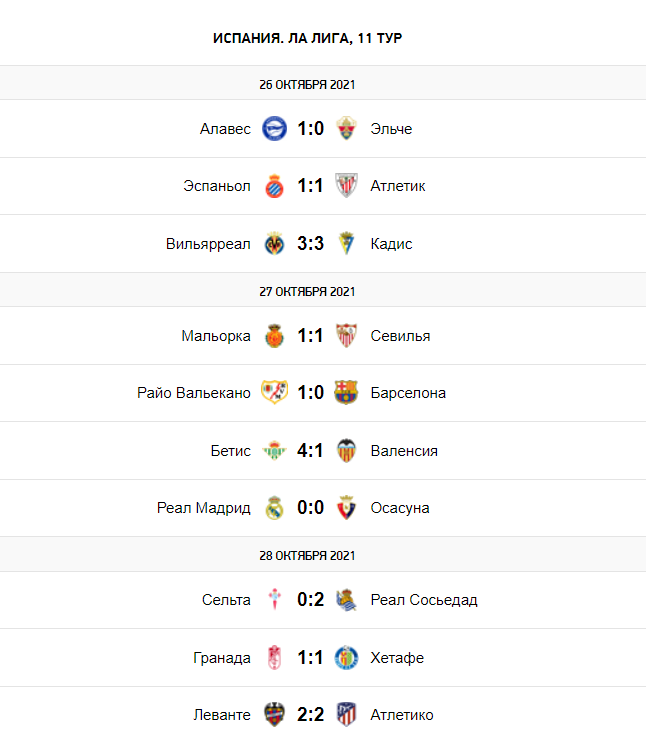
Task: Click the Espanyol club crest
Action: 274,186
